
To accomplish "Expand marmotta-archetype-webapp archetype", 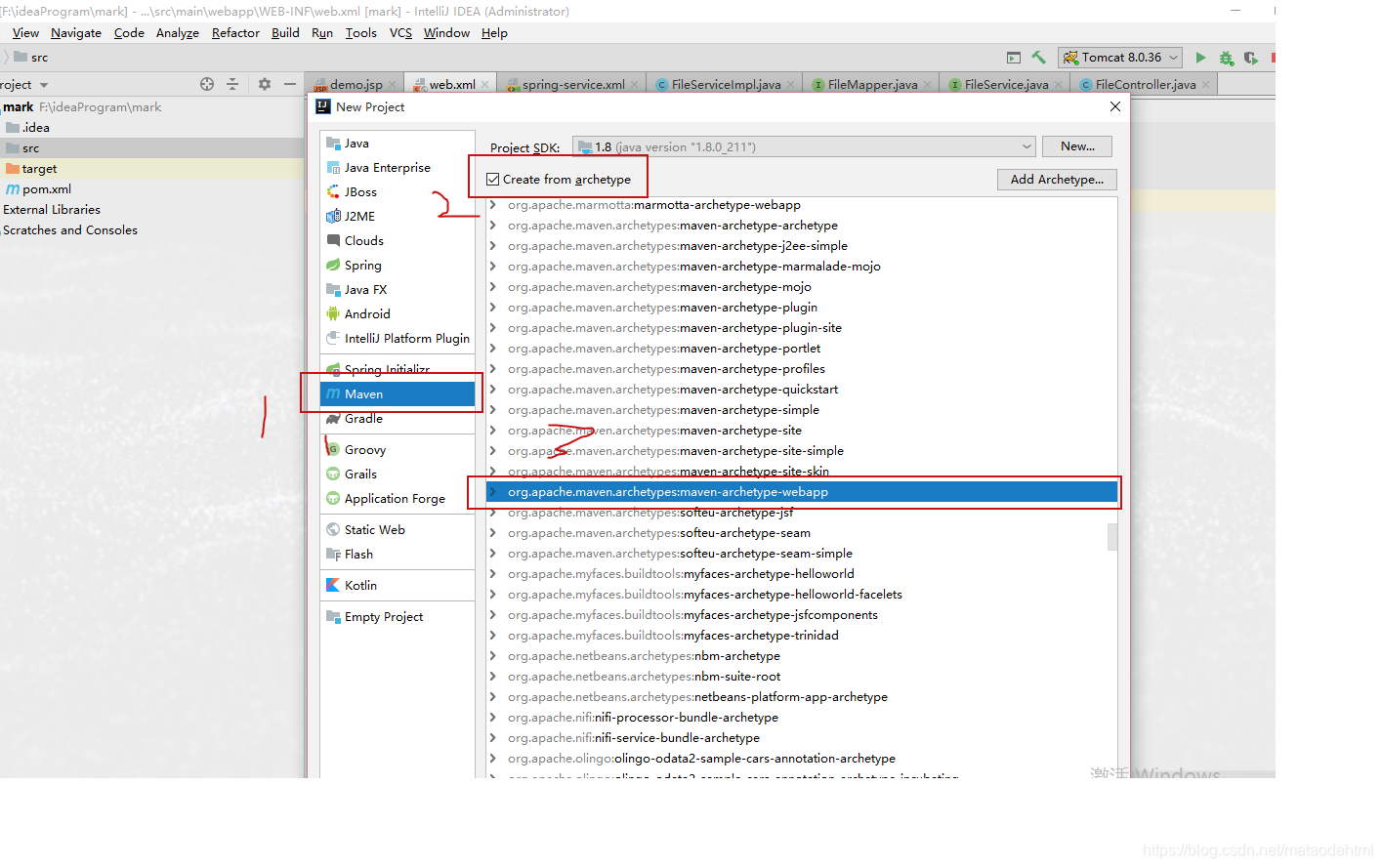I will click(x=493, y=205).
